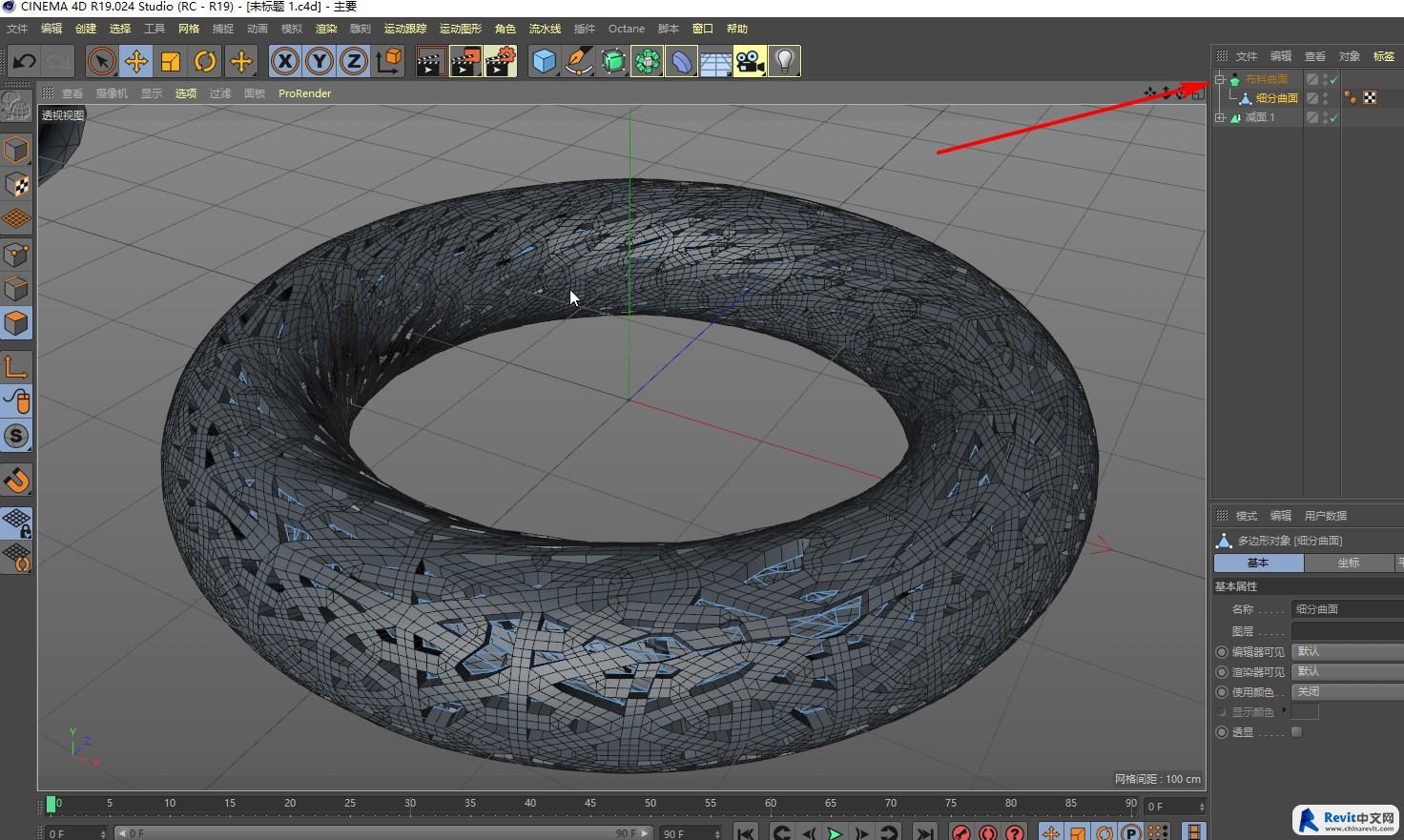
Task: Toggle the Y axis lock
Action: [x=320, y=61]
